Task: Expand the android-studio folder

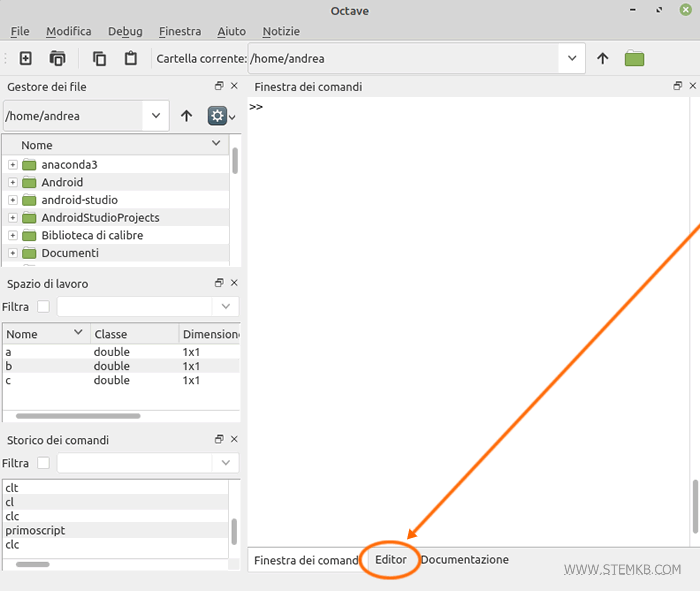Action: point(12,200)
